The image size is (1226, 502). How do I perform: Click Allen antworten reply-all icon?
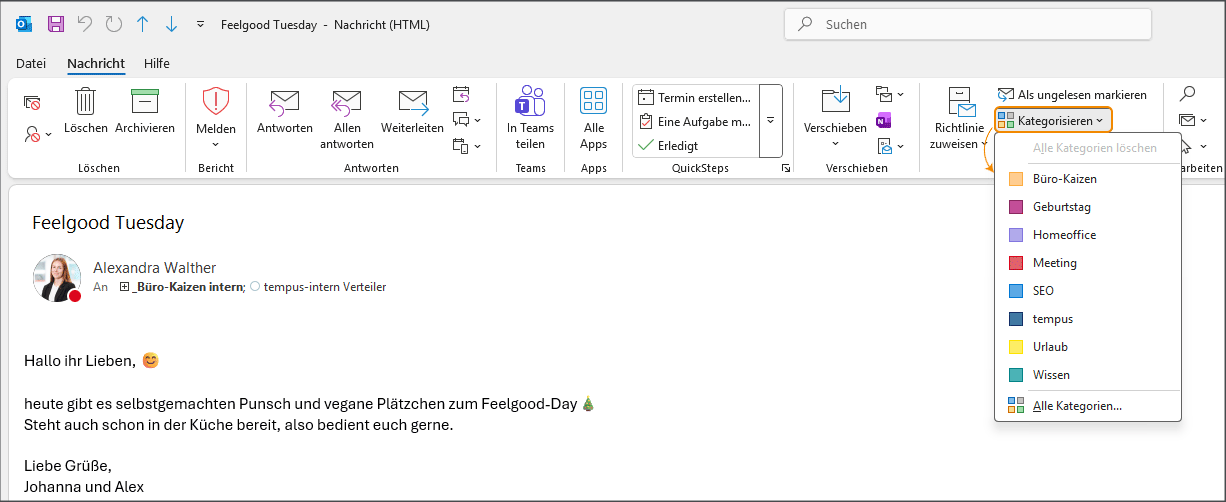(x=346, y=103)
